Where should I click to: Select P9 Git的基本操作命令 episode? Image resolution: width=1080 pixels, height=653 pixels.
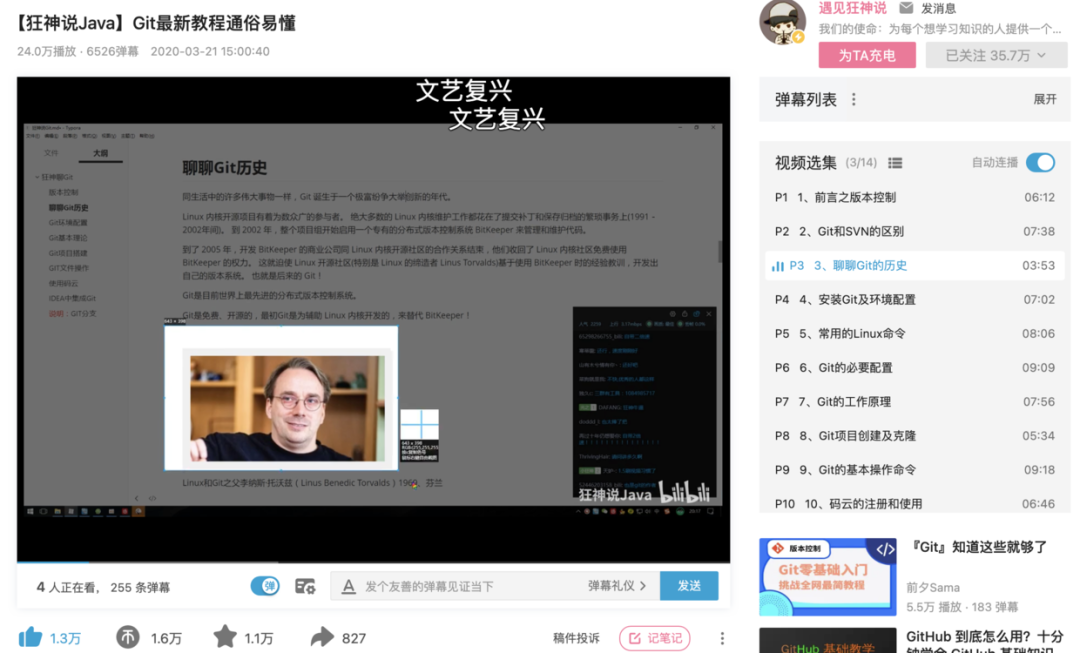915,470
